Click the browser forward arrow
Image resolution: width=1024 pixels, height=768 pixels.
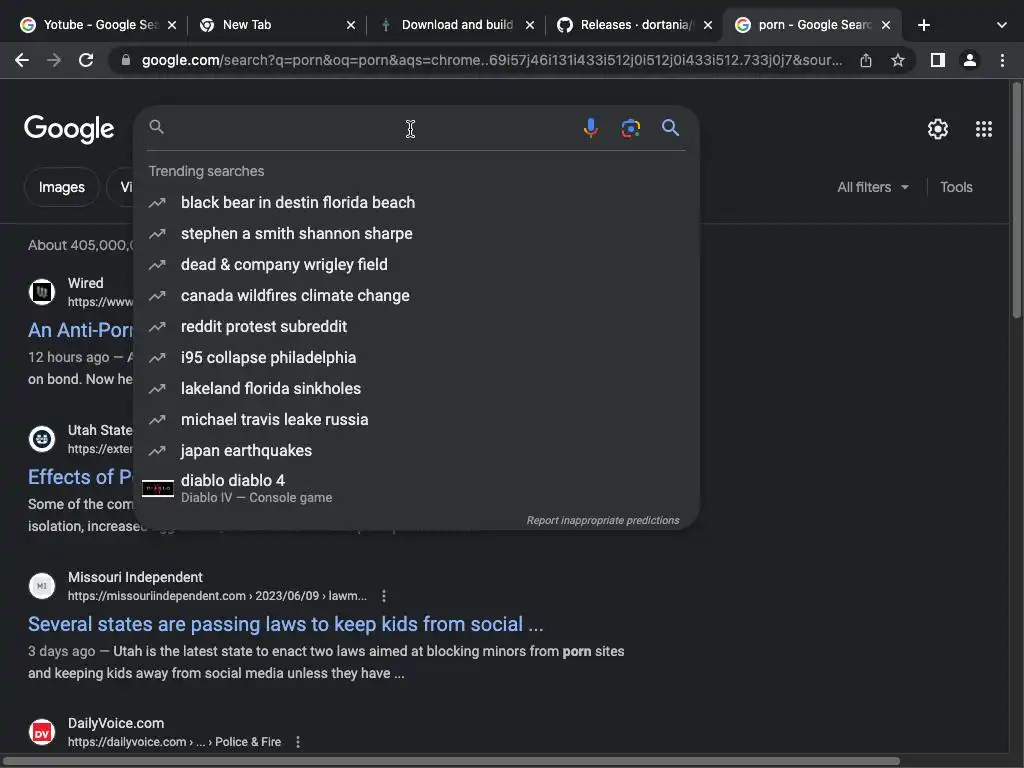point(54,60)
